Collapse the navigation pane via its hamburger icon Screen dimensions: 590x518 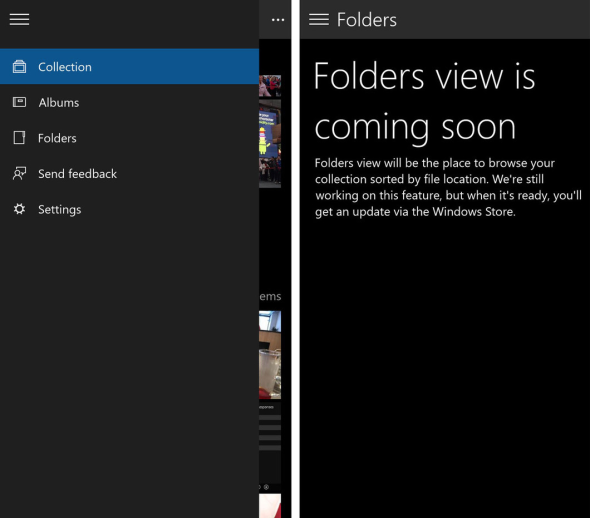coord(19,20)
